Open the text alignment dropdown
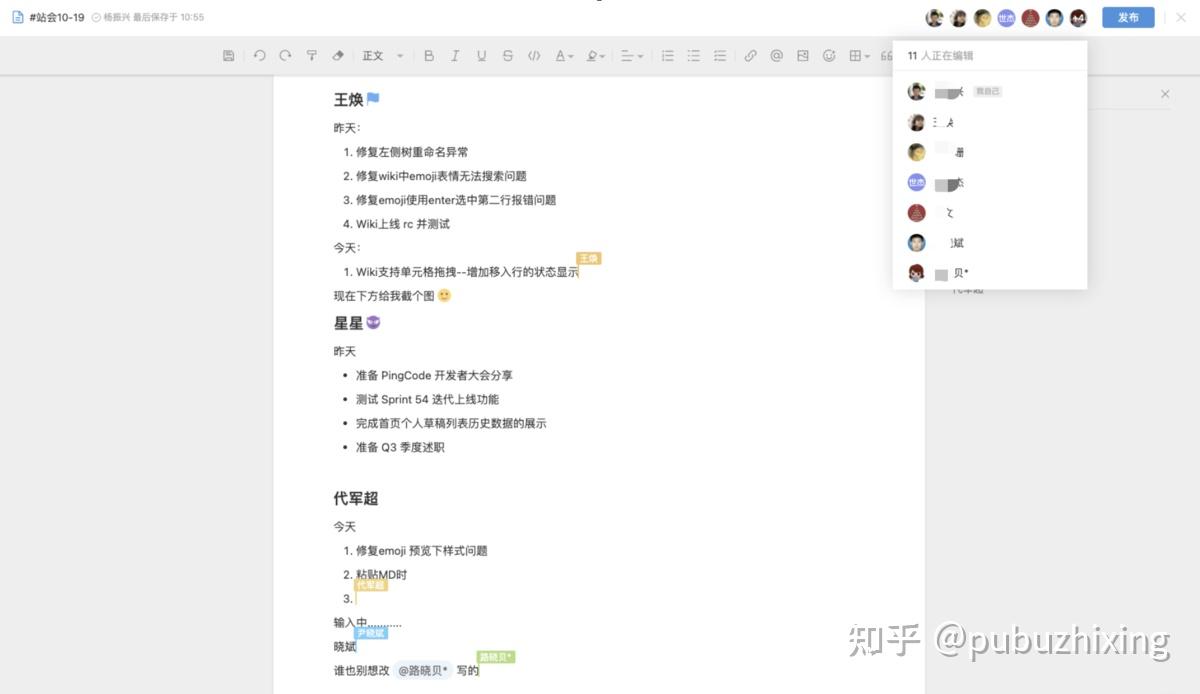This screenshot has width=1200, height=694. (x=632, y=56)
